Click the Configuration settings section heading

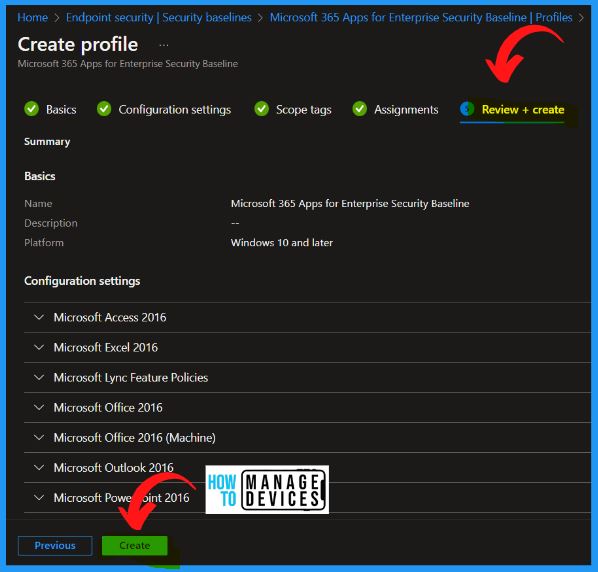tap(82, 281)
